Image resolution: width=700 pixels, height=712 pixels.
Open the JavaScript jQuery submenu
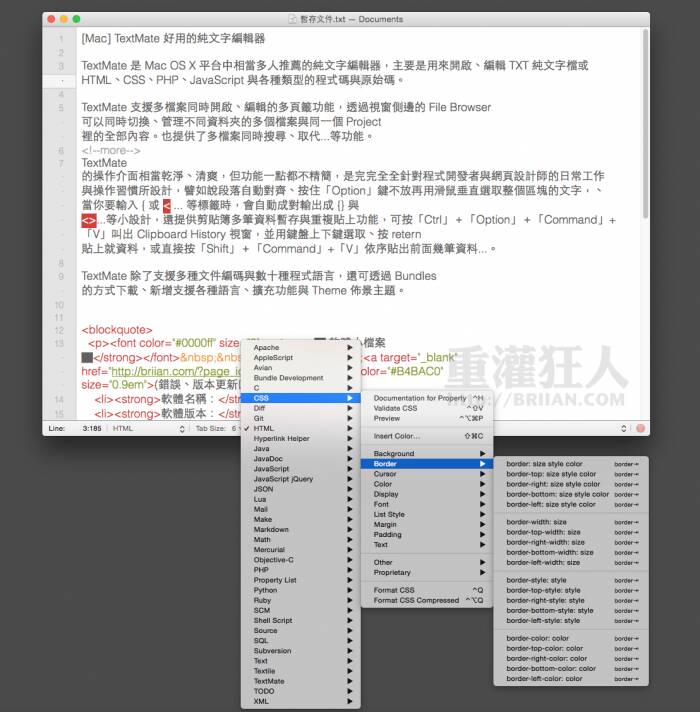pyautogui.click(x=301, y=479)
